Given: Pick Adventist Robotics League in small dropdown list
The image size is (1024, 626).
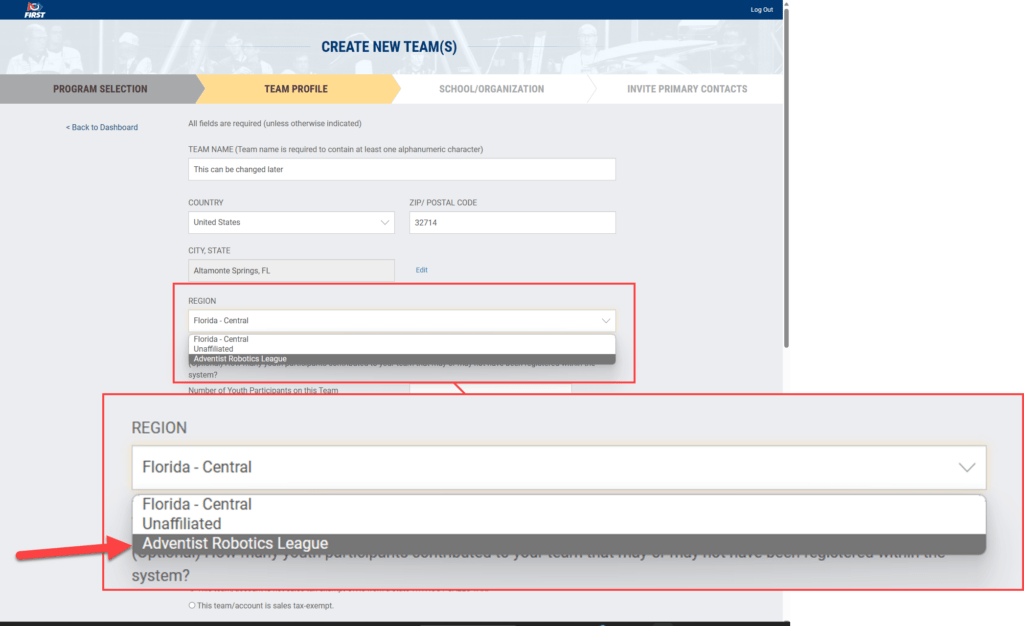Looking at the screenshot, I should 402,359.
